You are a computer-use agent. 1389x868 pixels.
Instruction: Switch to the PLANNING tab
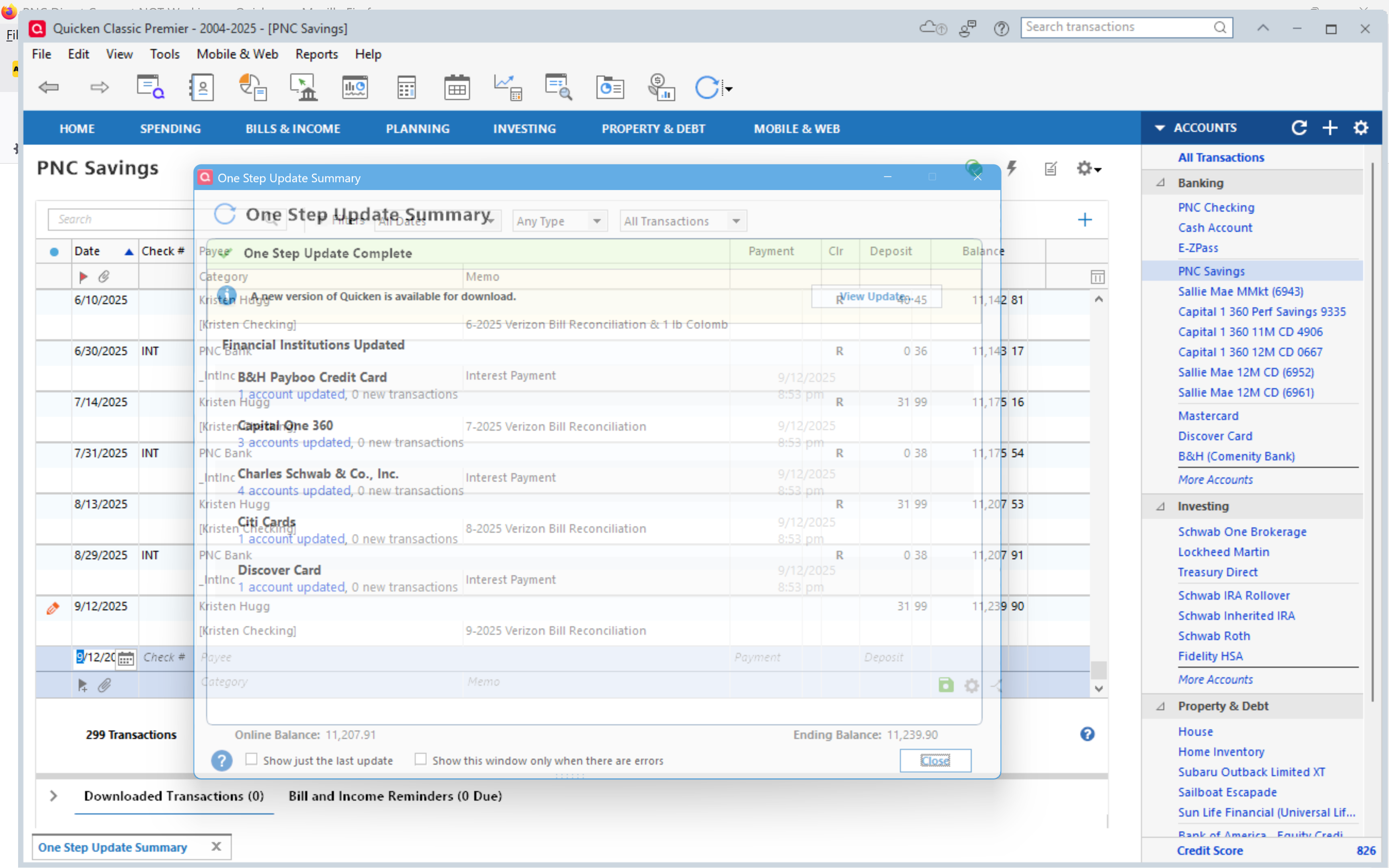(417, 129)
